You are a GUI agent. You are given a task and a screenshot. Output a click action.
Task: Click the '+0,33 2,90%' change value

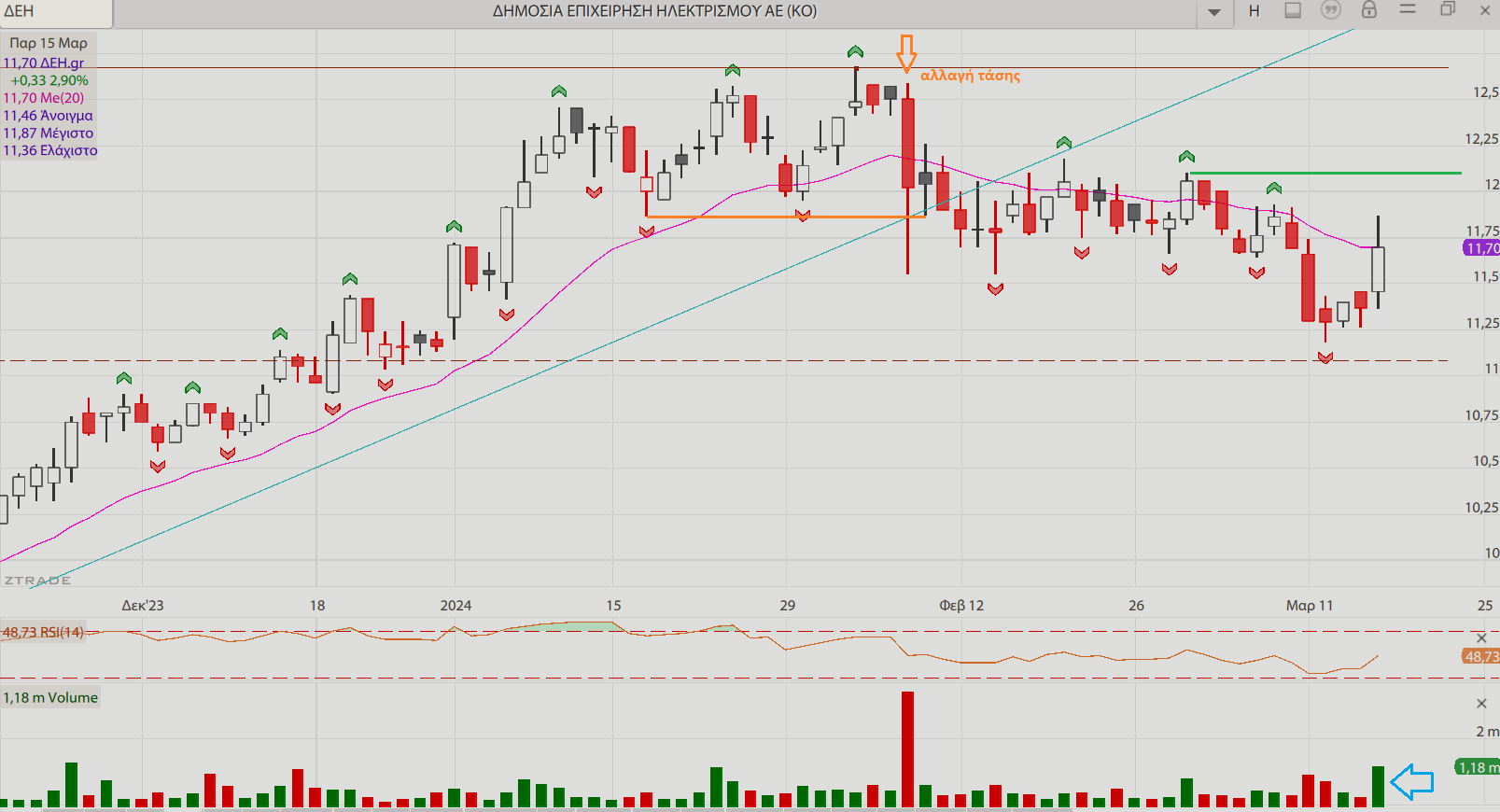pyautogui.click(x=49, y=80)
